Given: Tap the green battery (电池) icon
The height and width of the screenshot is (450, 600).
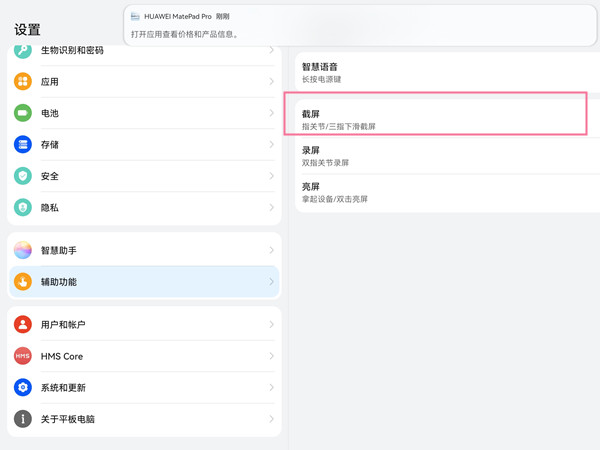Looking at the screenshot, I should 23,113.
